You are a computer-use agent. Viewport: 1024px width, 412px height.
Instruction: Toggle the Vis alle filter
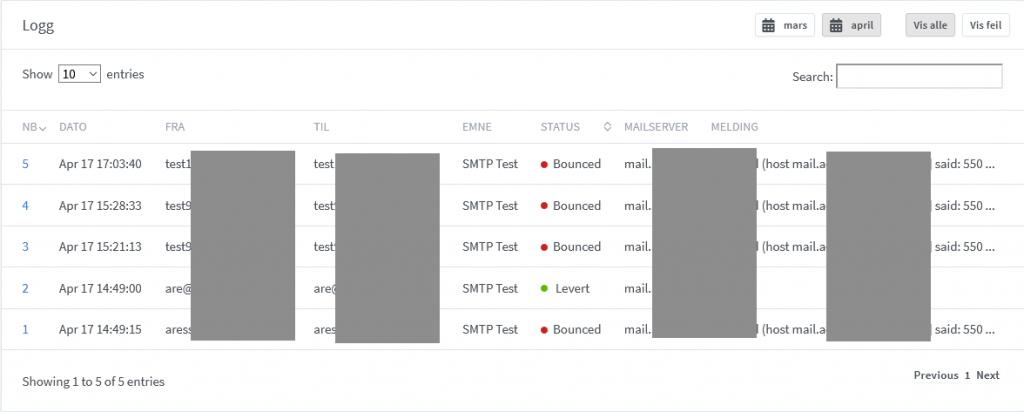coord(930,26)
